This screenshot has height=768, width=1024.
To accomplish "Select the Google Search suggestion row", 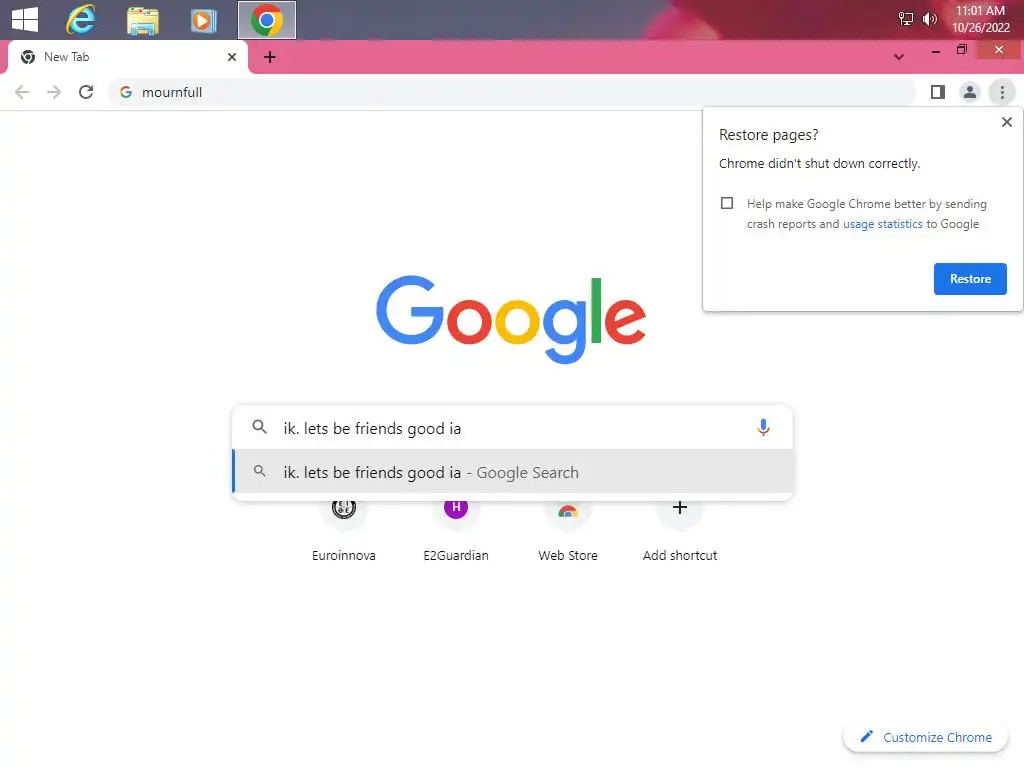I will pos(513,472).
